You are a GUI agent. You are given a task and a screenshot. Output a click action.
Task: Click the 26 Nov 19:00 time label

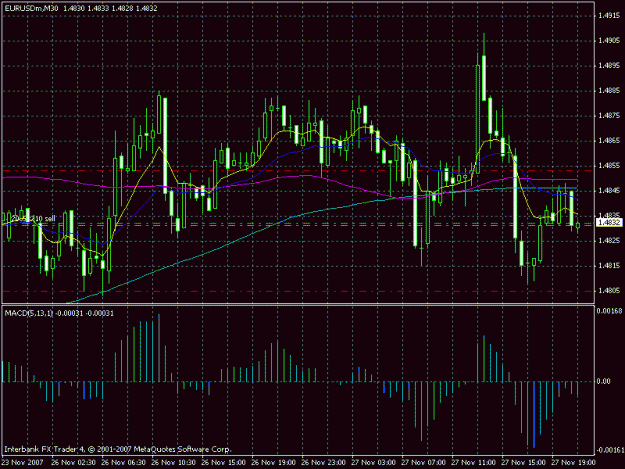[273, 463]
